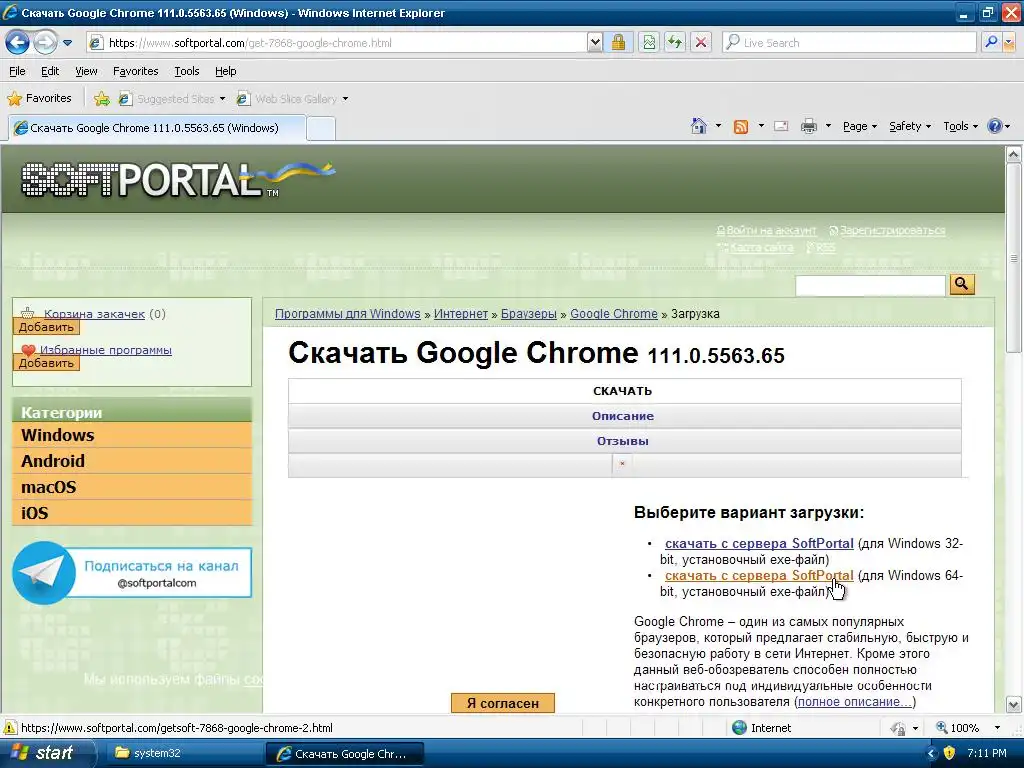This screenshot has width=1024, height=768.
Task: Open a new blank tab
Action: pyautogui.click(x=321, y=129)
